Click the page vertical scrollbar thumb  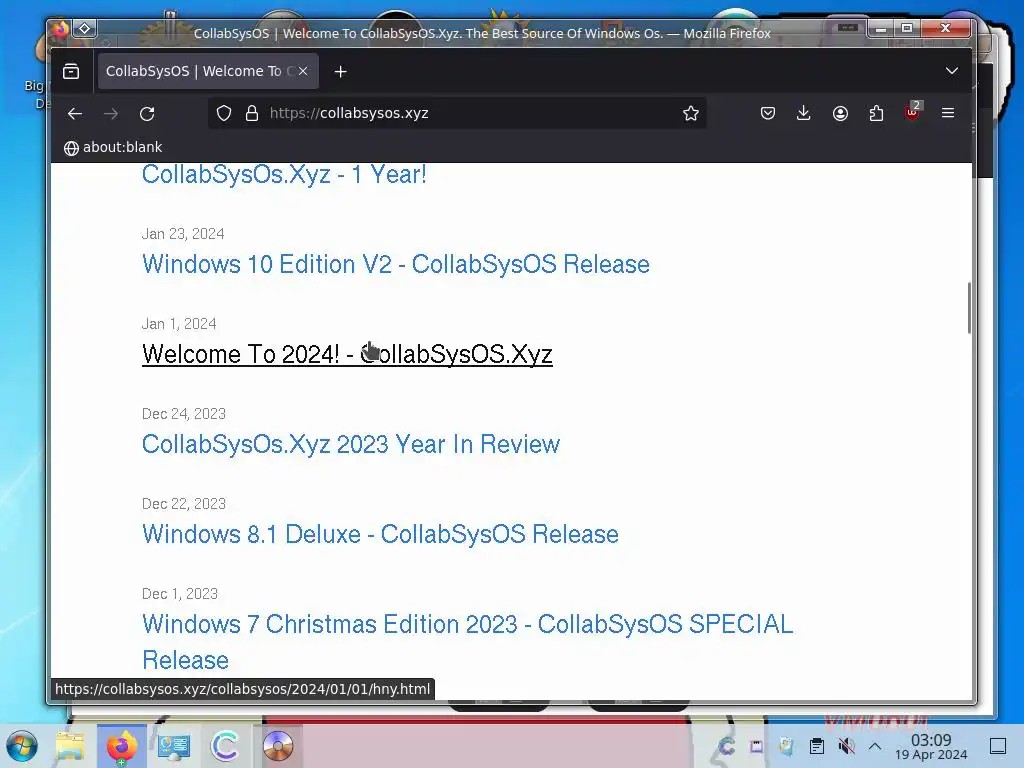click(x=969, y=308)
